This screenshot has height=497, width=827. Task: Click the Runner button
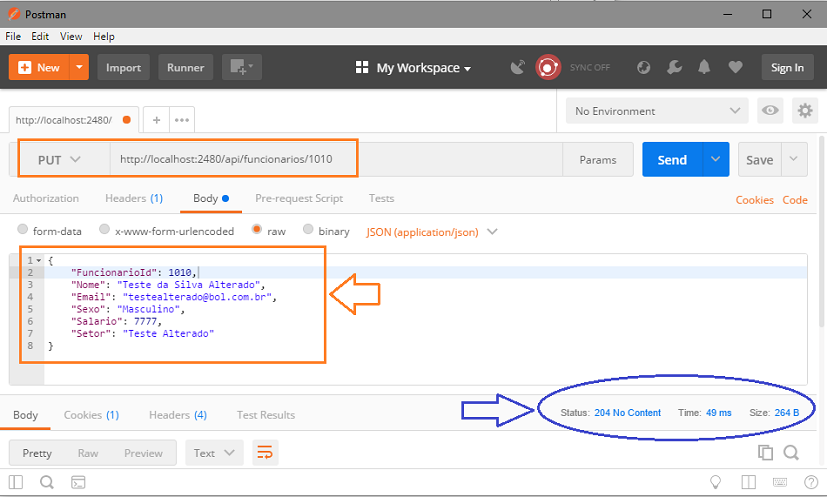186,68
